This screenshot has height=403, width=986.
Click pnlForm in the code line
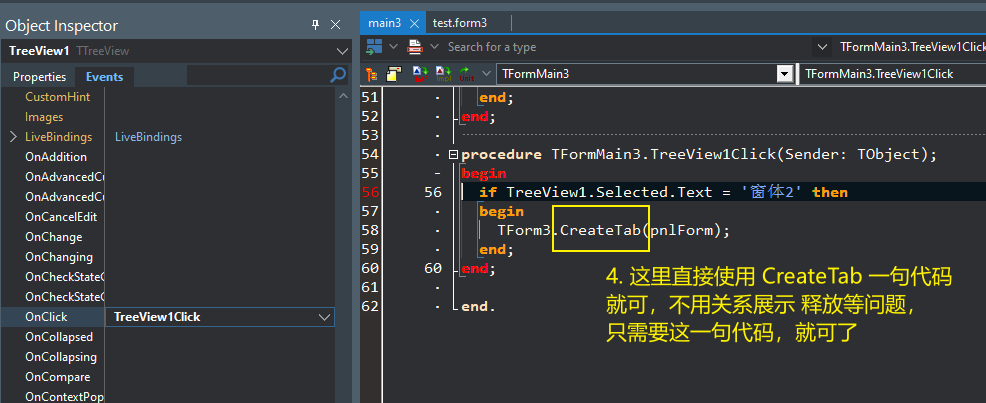coord(682,230)
